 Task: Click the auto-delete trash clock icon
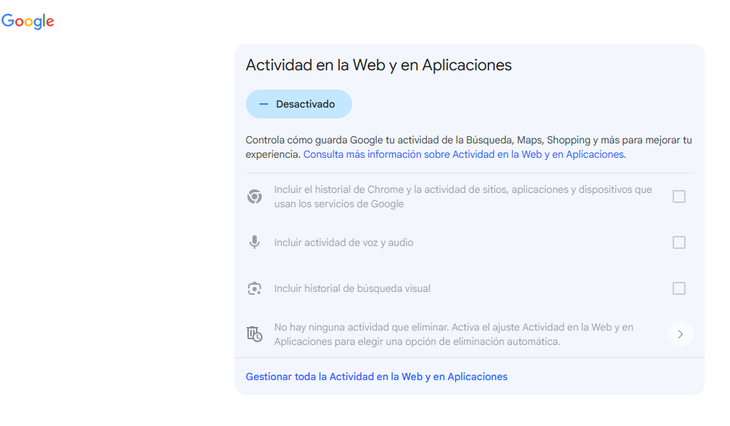pos(254,334)
